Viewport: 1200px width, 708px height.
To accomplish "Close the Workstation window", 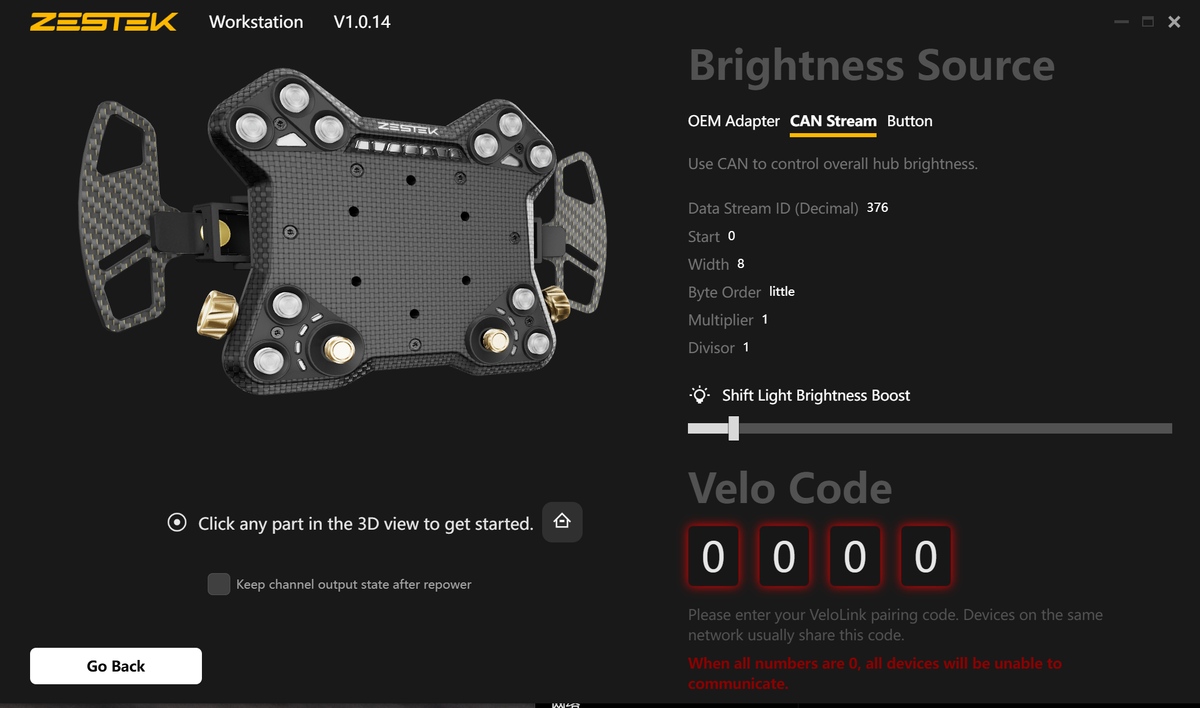I will pyautogui.click(x=1175, y=21).
